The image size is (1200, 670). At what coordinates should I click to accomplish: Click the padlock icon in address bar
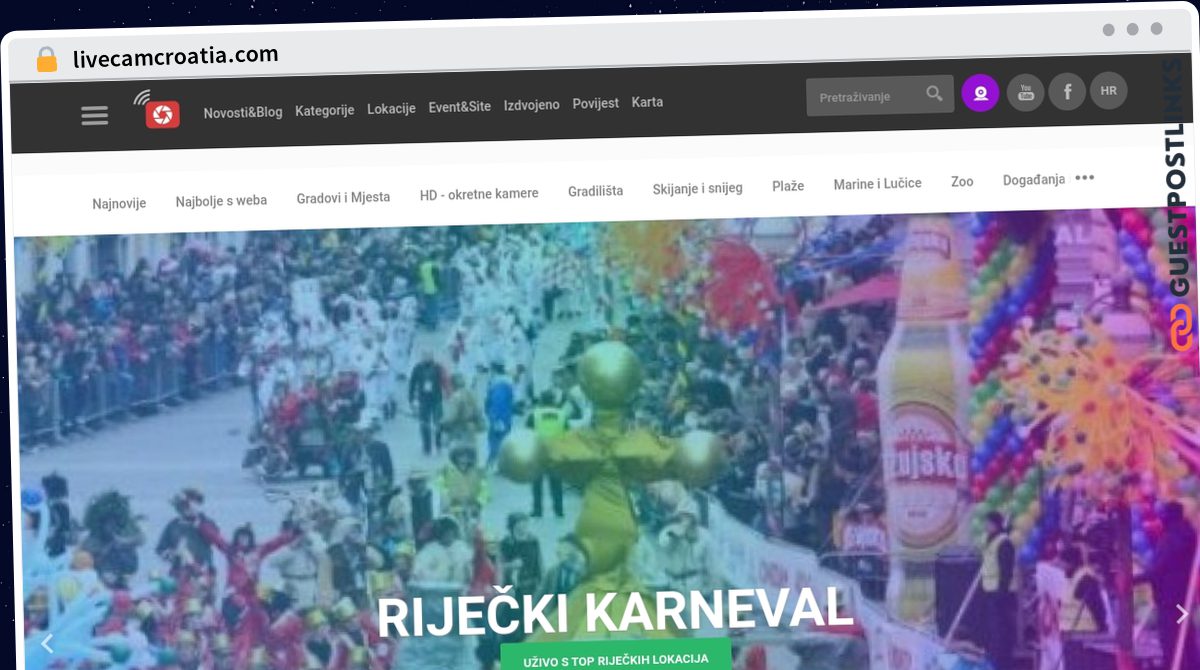coord(46,60)
